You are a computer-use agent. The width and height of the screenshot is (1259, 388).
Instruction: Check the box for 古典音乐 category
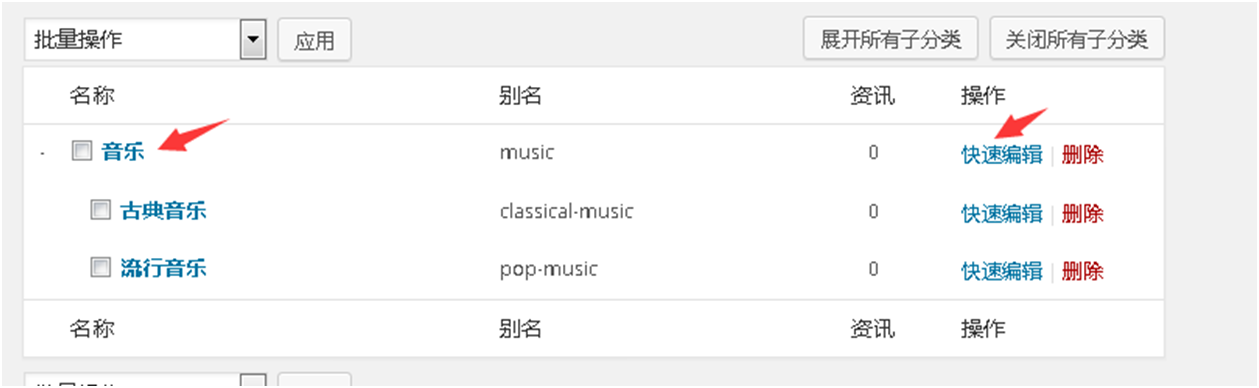100,211
